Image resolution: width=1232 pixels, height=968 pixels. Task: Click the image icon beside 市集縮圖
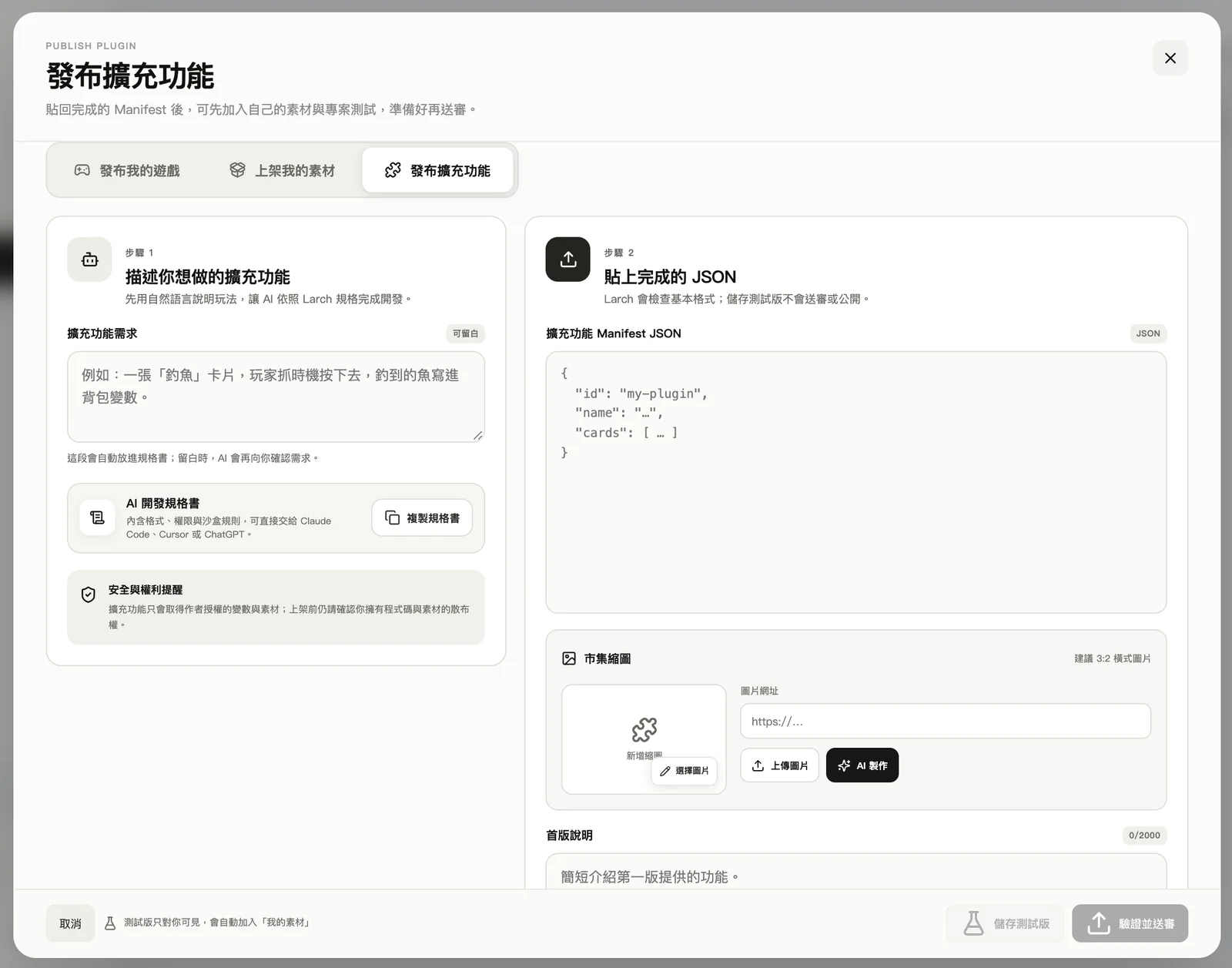pos(569,658)
